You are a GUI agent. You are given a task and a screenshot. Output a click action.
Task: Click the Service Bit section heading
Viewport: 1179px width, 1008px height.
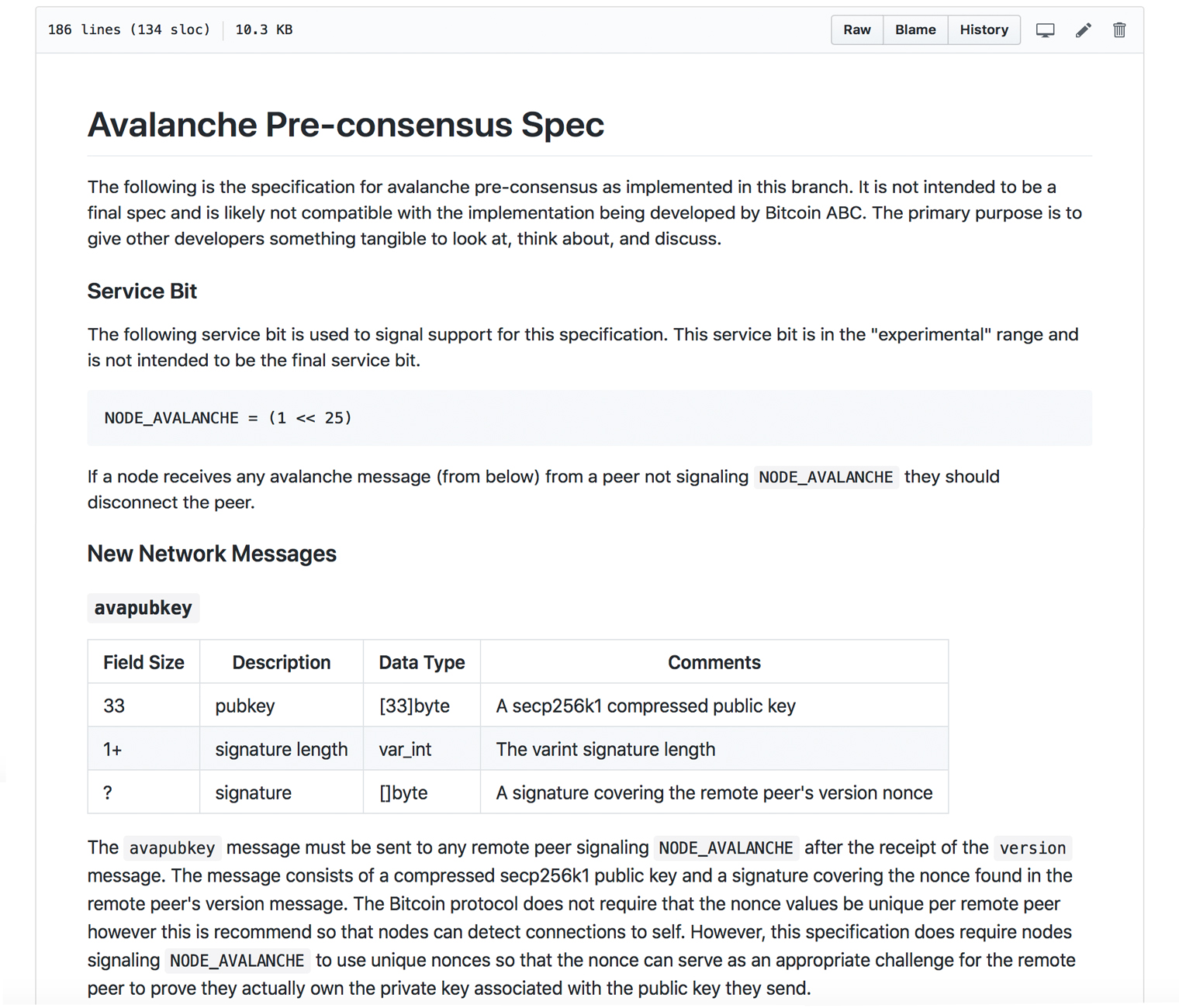(141, 291)
